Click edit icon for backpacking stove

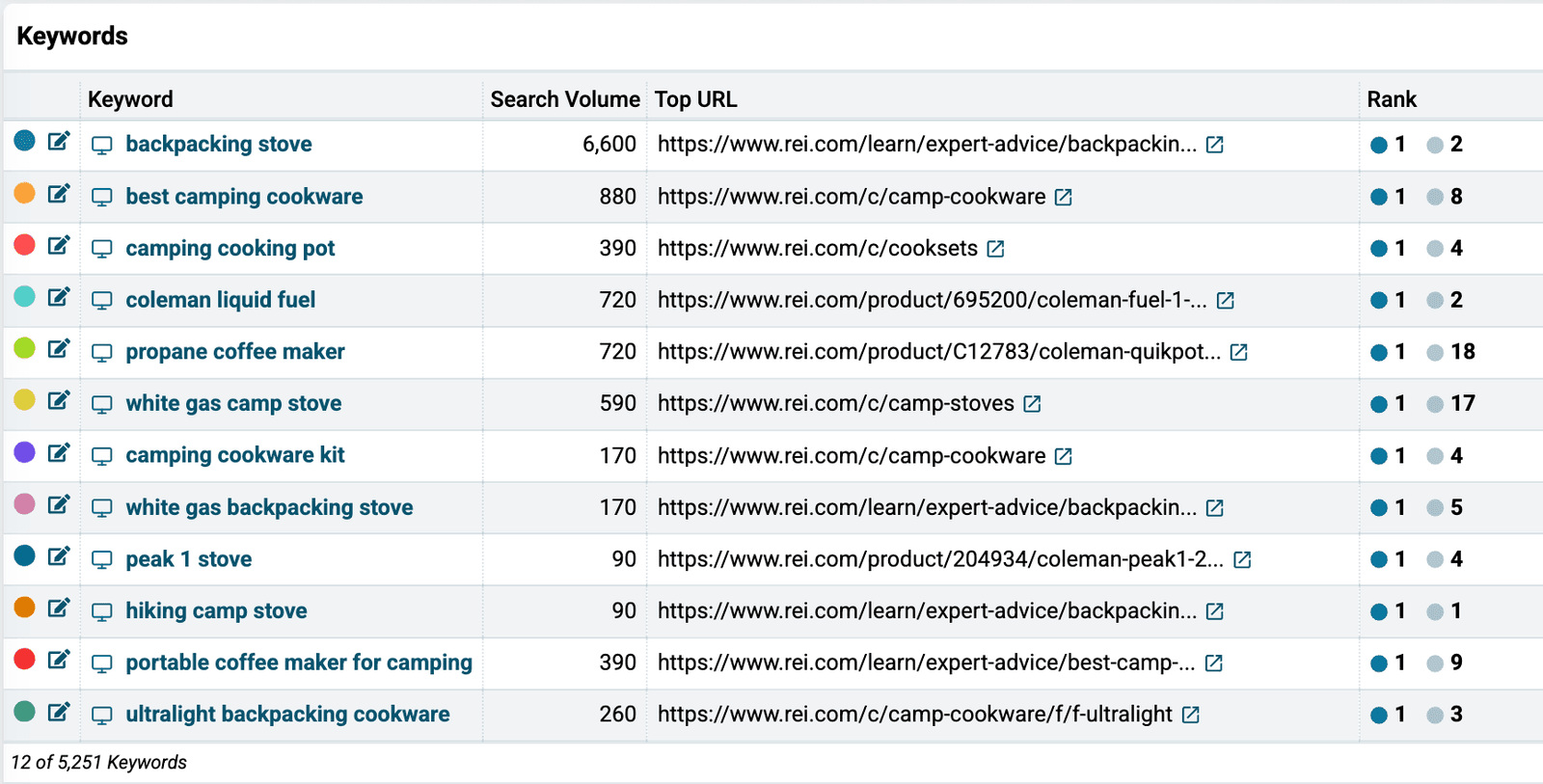pos(59,142)
